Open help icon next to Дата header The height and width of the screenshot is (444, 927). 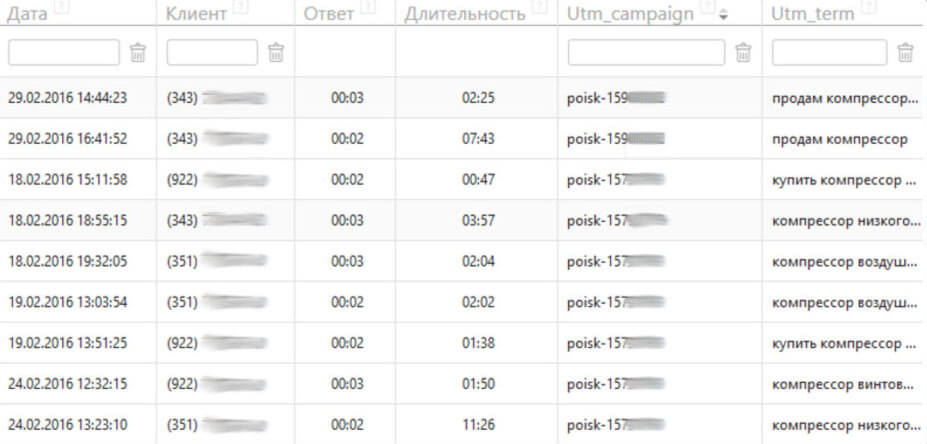[x=62, y=7]
